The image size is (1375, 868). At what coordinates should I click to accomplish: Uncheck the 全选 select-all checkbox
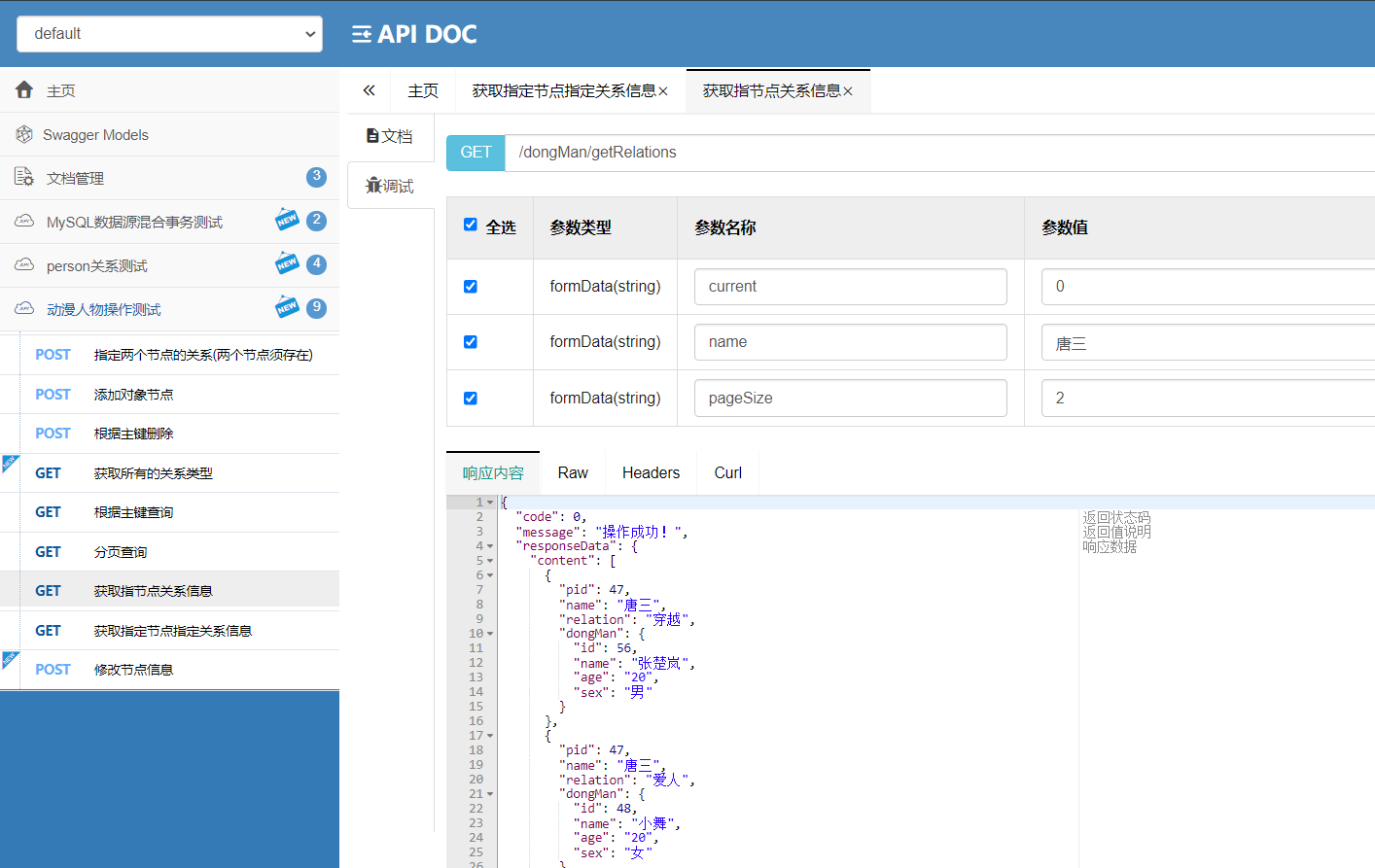[x=470, y=224]
